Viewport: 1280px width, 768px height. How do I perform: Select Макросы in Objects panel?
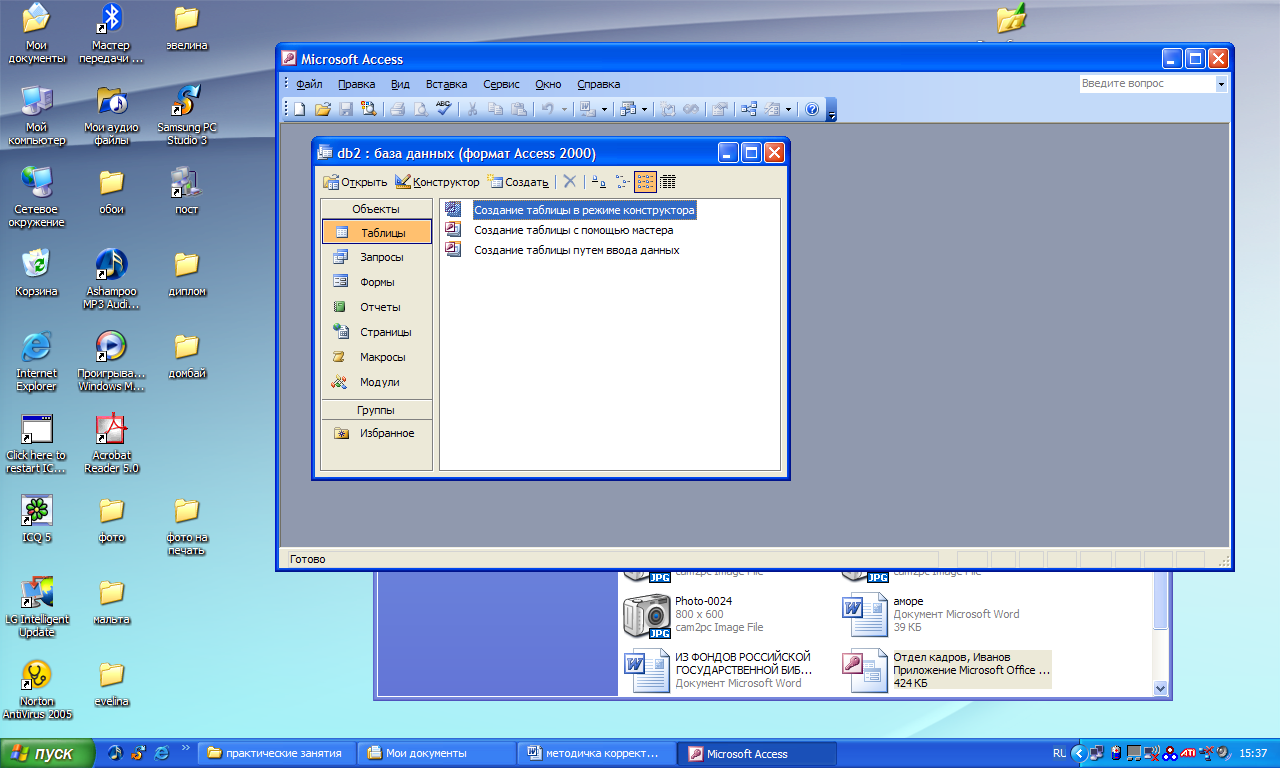tap(377, 357)
